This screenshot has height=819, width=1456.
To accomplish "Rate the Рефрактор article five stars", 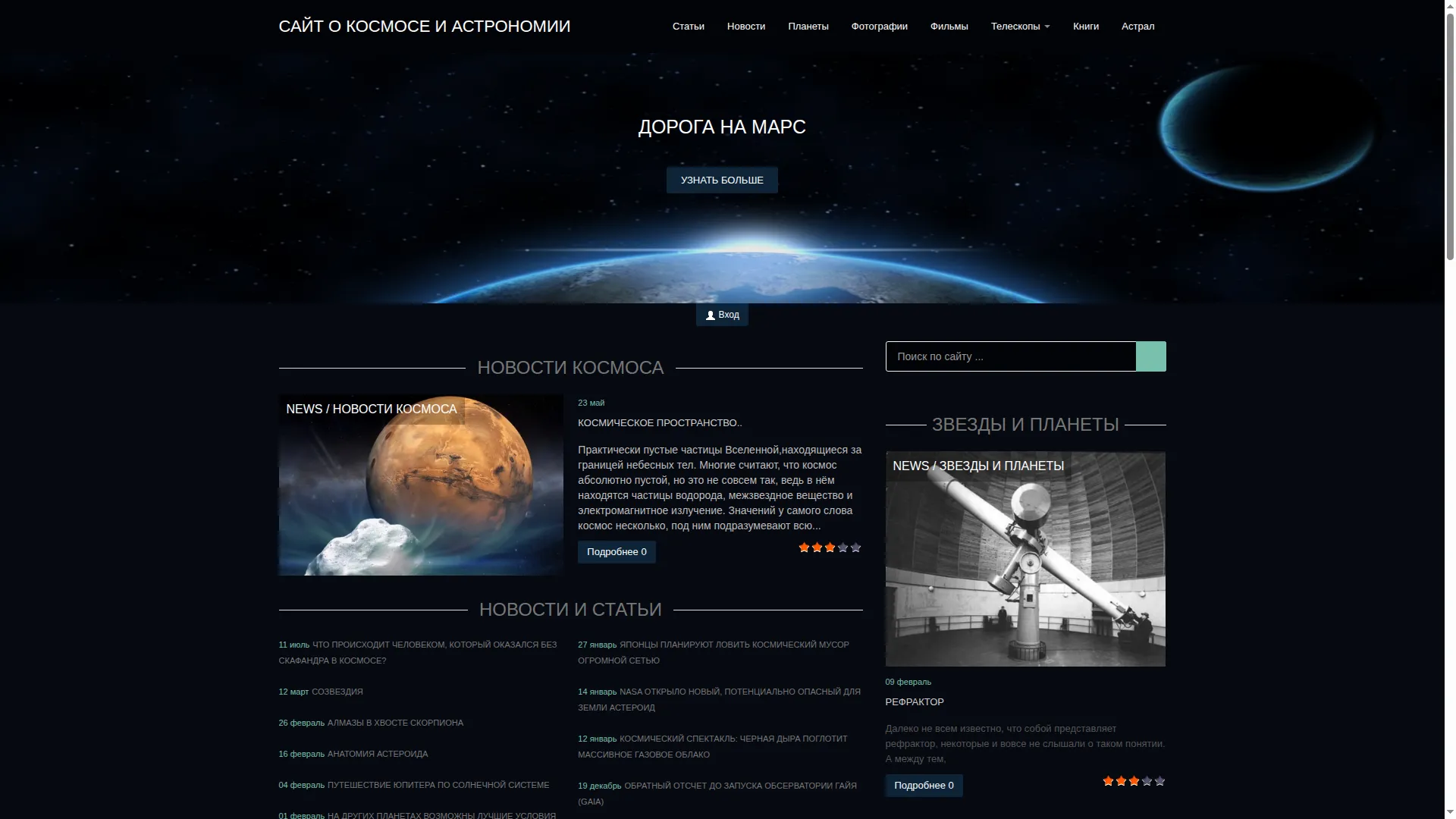I will [1159, 781].
